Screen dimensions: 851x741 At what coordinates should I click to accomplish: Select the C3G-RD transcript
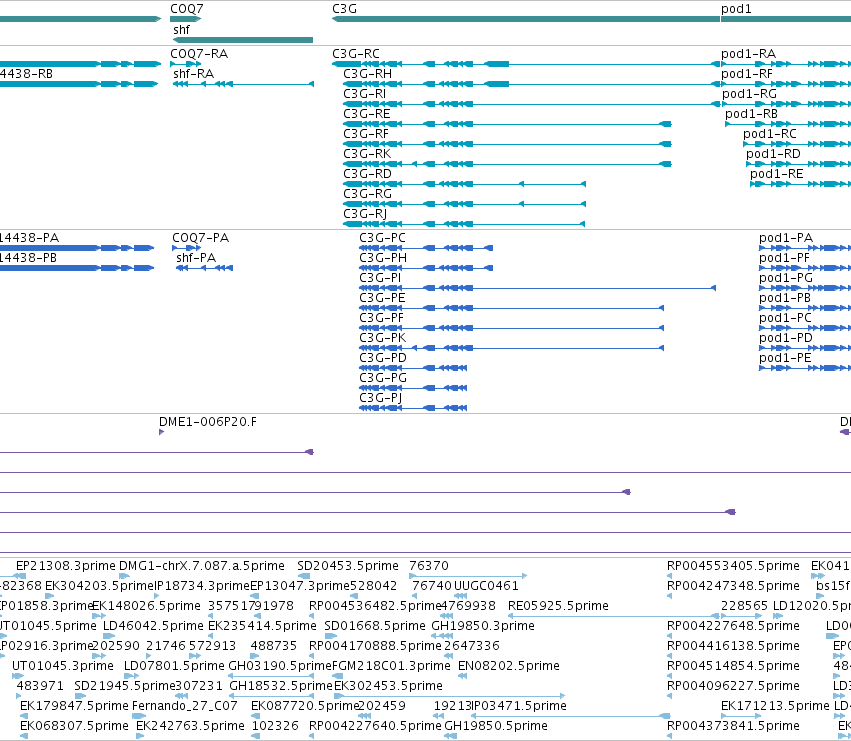coord(367,174)
